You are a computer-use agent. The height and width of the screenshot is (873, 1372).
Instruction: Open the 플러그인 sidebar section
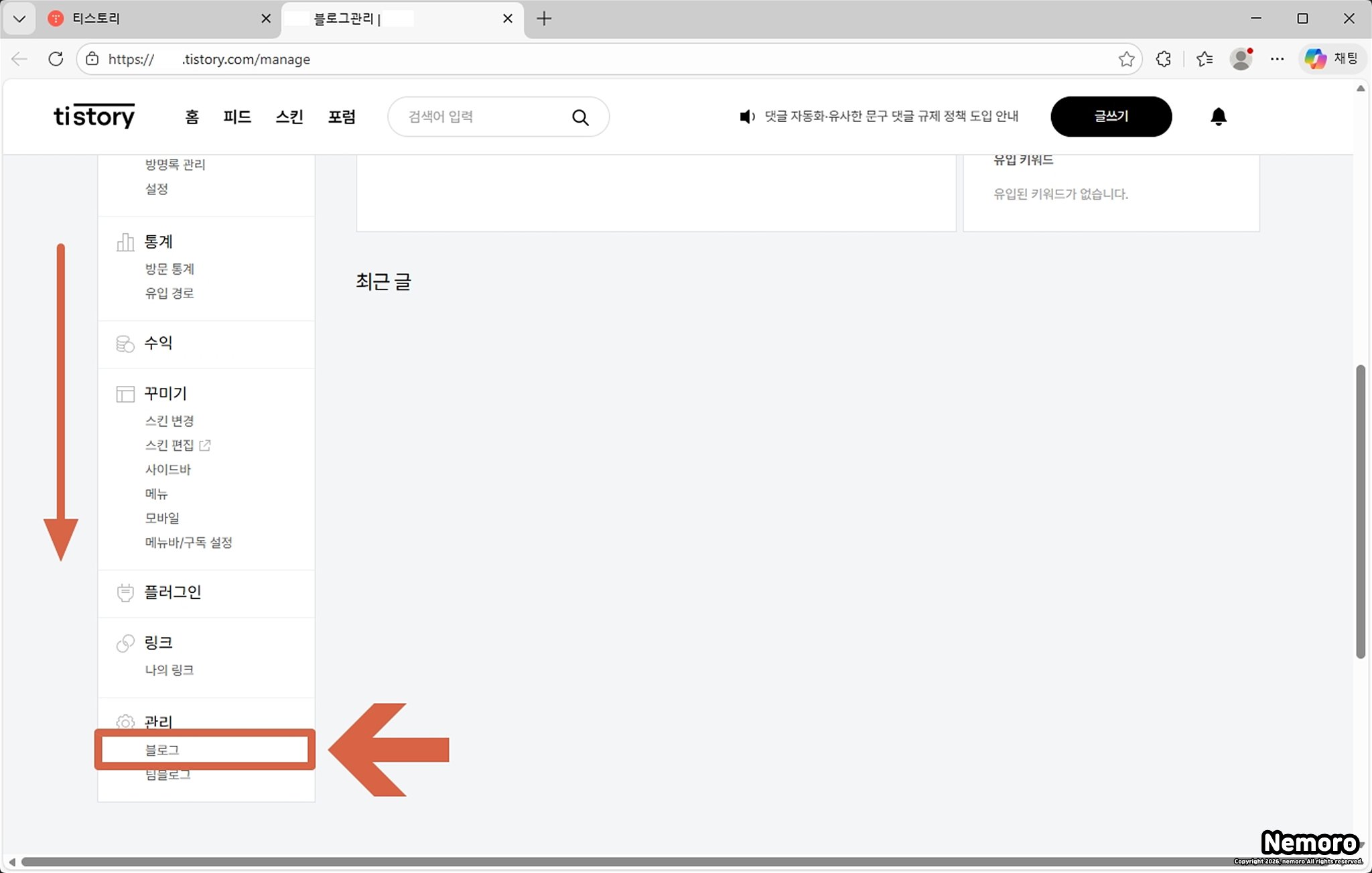click(x=172, y=592)
